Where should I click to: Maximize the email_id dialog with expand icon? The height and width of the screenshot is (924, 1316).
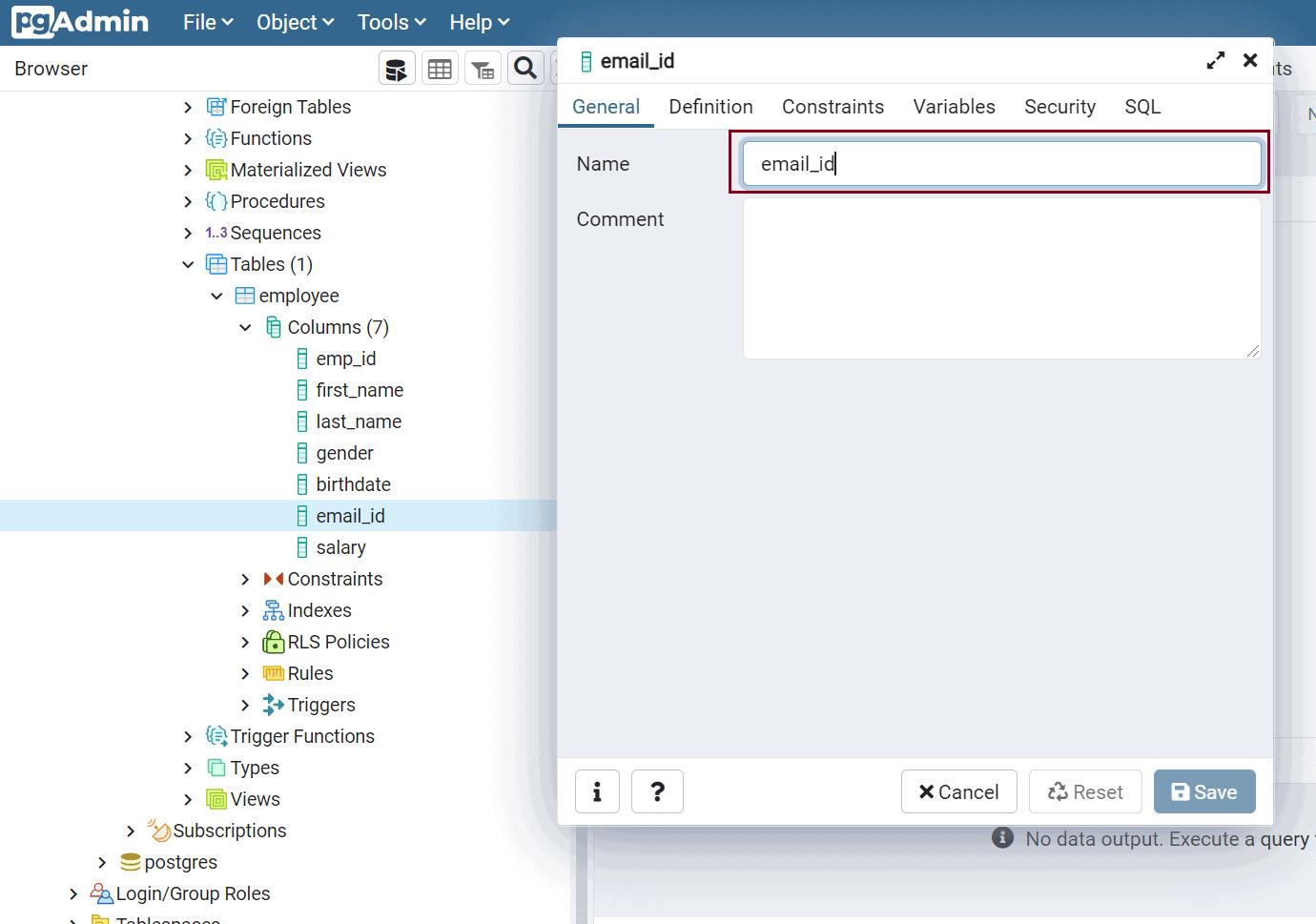(1215, 61)
